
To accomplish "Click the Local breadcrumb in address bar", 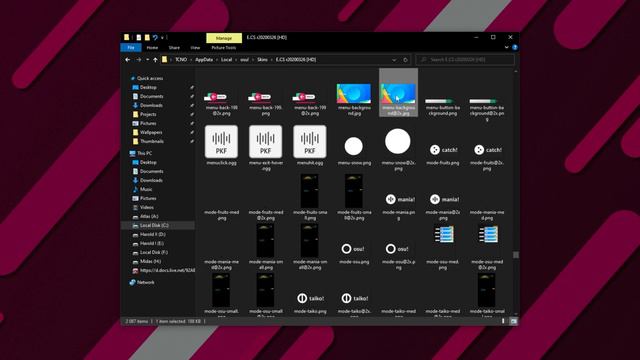I will tap(227, 60).
